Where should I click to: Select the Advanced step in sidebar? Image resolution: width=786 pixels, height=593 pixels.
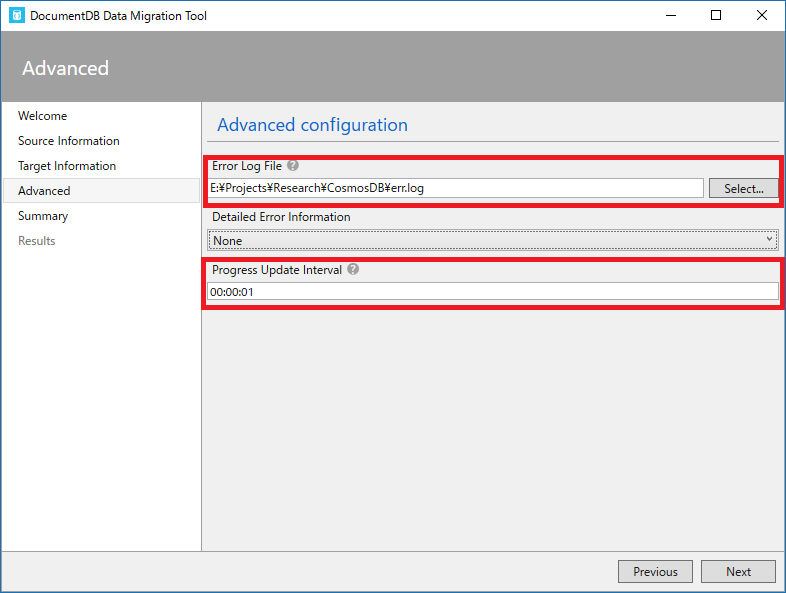pos(101,190)
